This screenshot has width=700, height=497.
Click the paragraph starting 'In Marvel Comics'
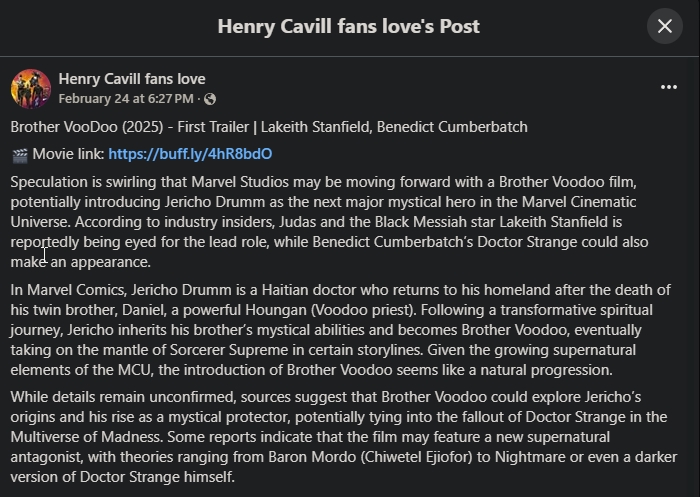point(330,329)
